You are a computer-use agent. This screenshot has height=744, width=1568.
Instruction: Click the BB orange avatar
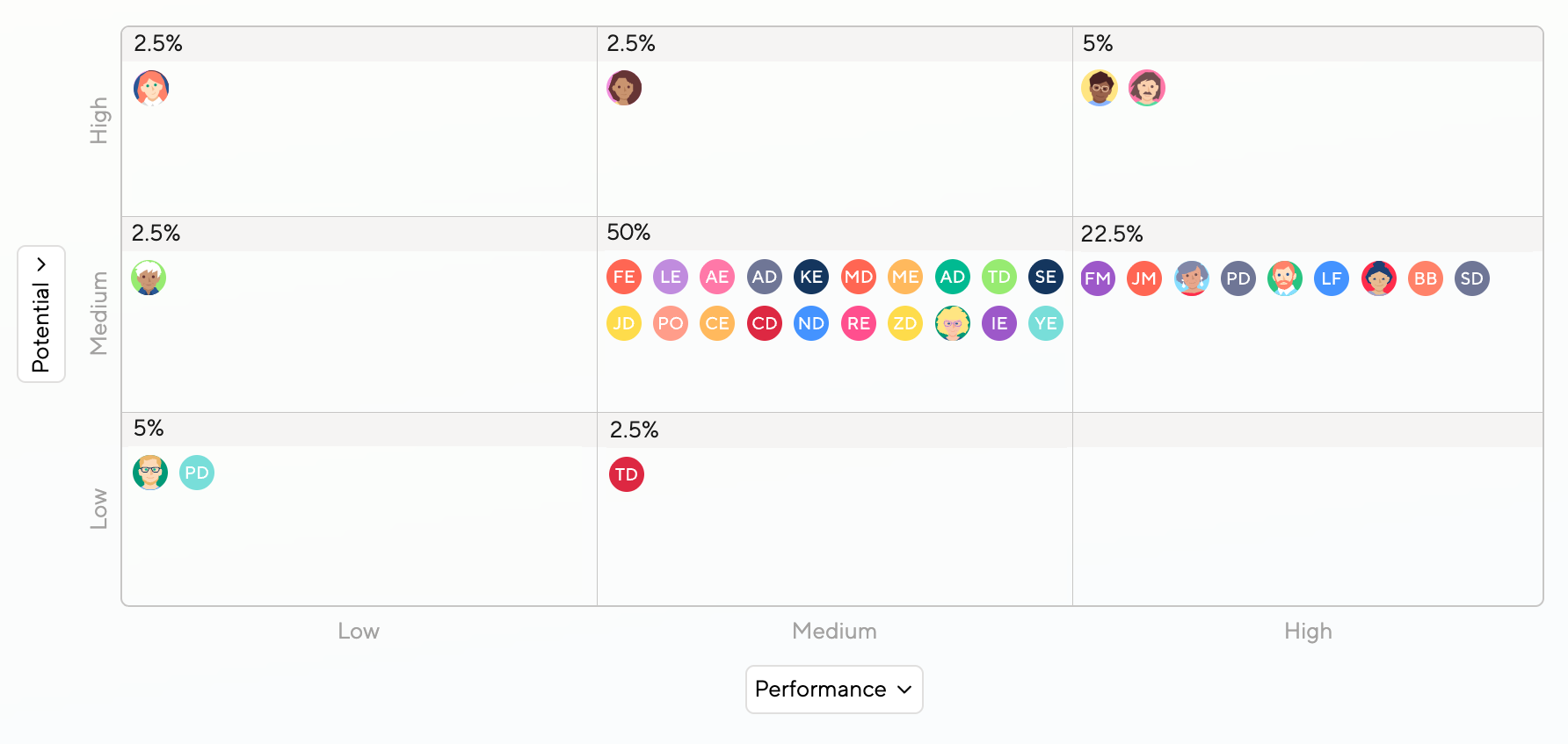[1426, 278]
